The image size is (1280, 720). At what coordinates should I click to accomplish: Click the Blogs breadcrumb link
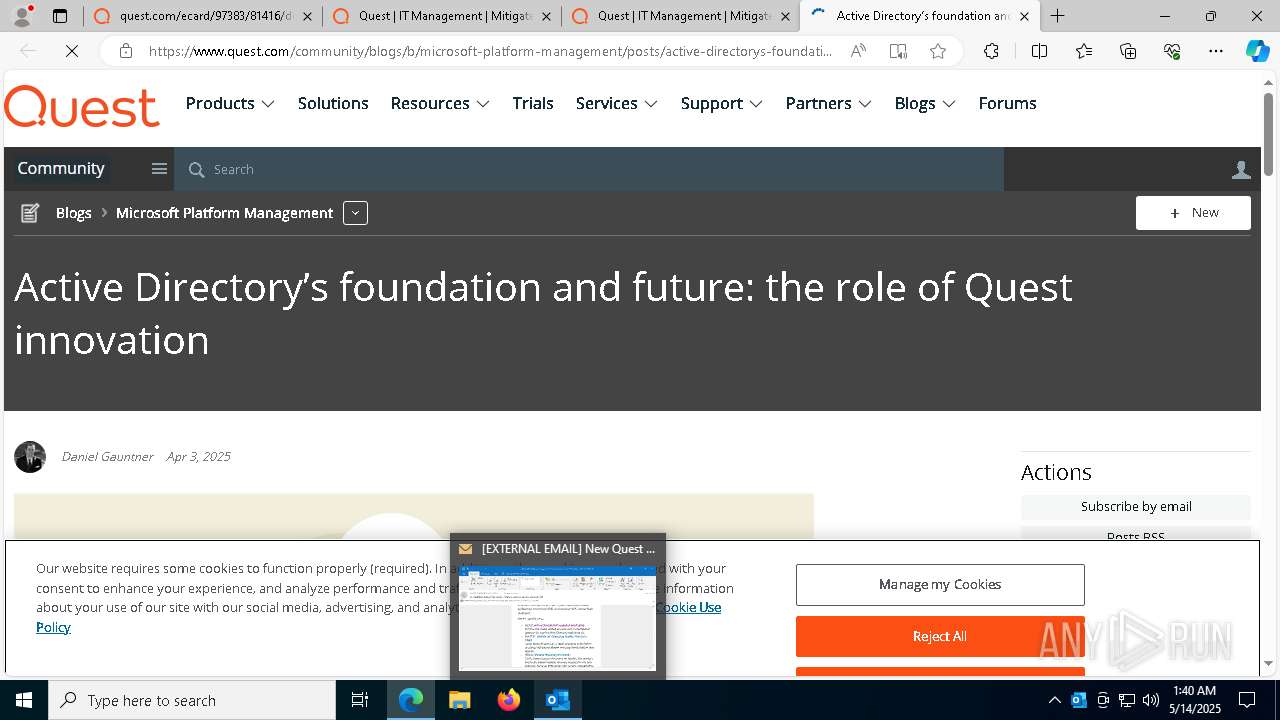tap(74, 213)
